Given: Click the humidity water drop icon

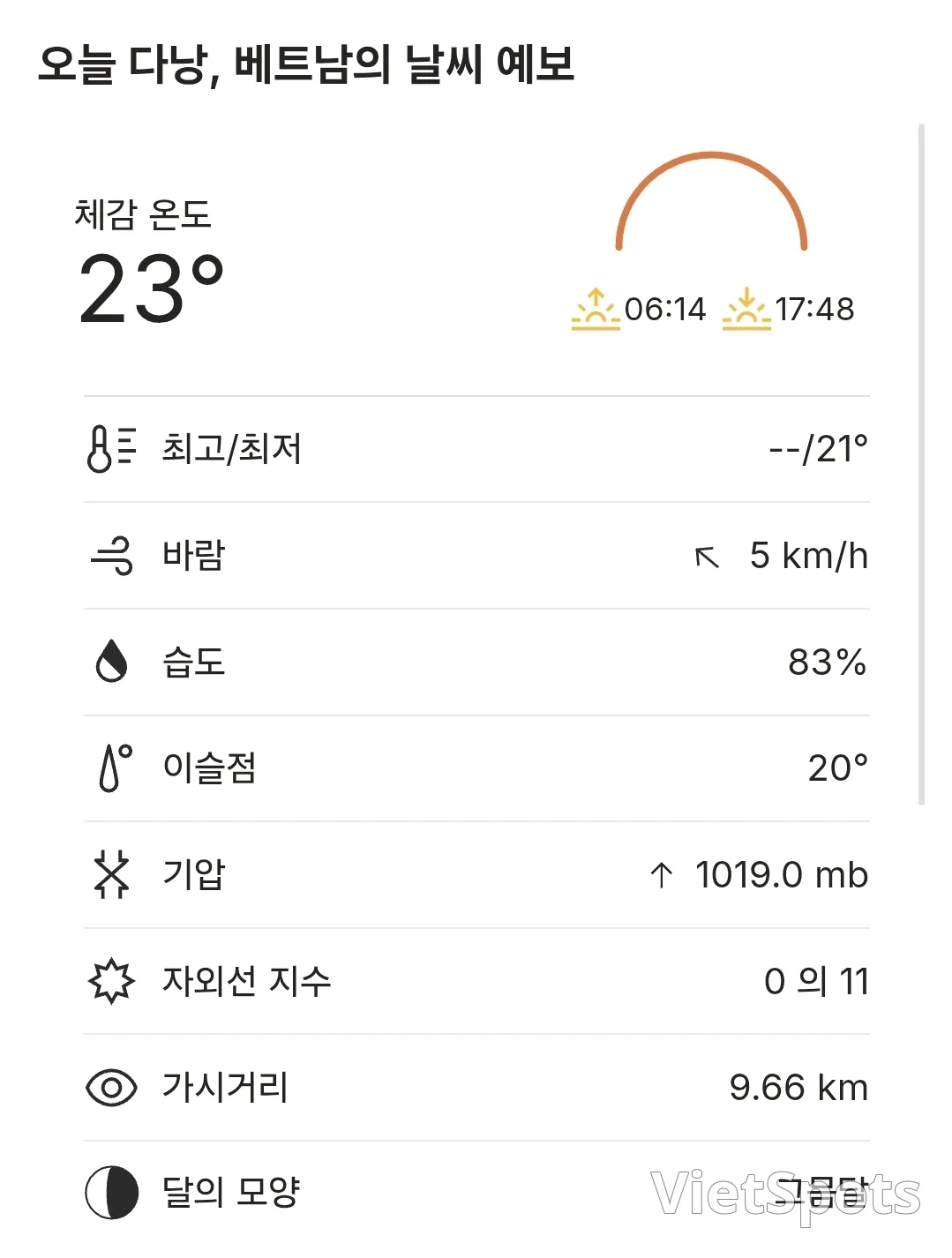Looking at the screenshot, I should [x=111, y=662].
